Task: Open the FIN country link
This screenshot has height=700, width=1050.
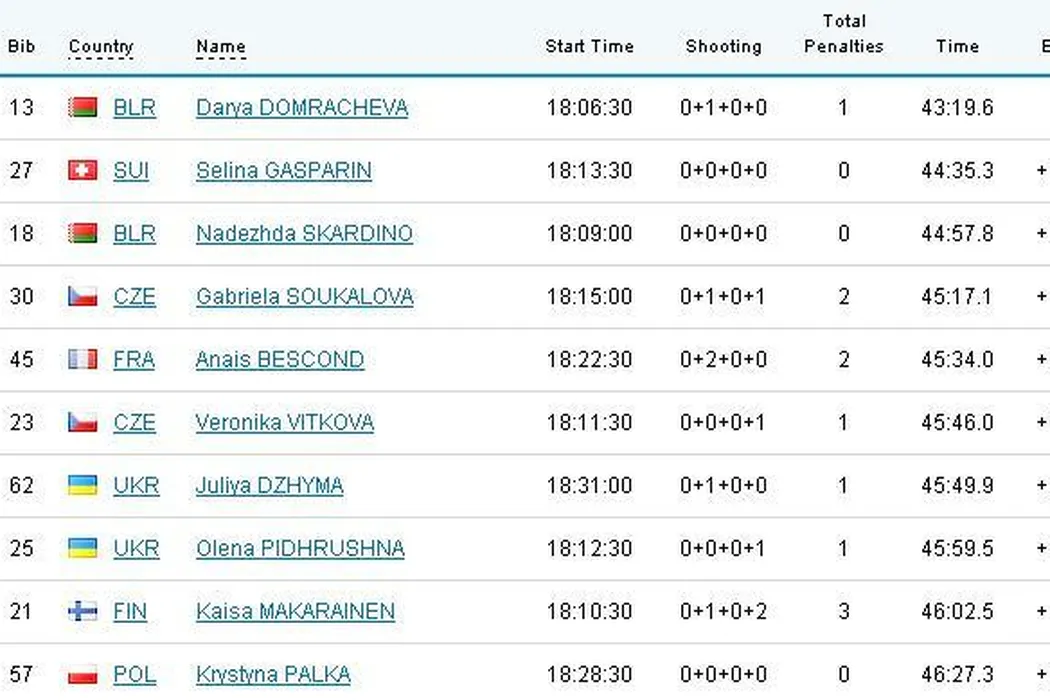Action: pos(130,611)
